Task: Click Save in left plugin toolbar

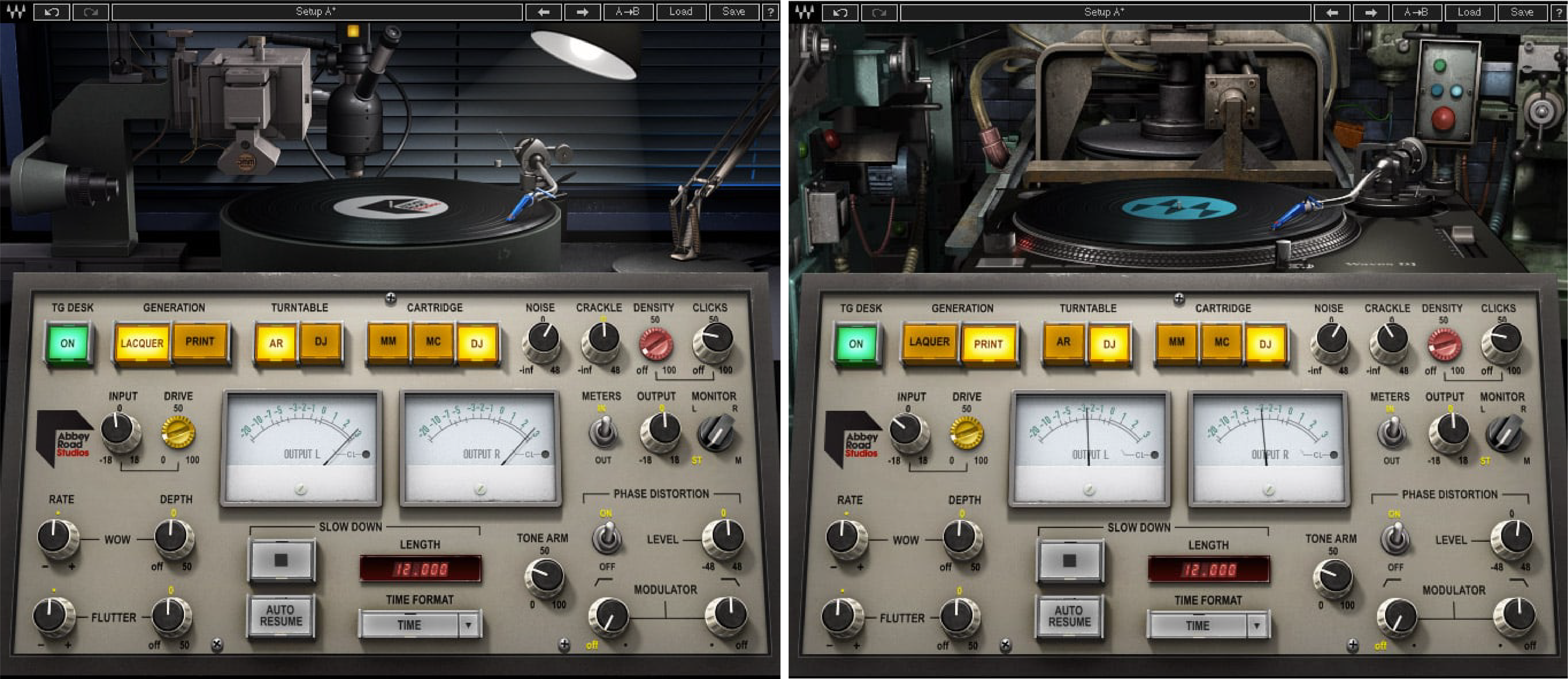Action: pos(734,12)
